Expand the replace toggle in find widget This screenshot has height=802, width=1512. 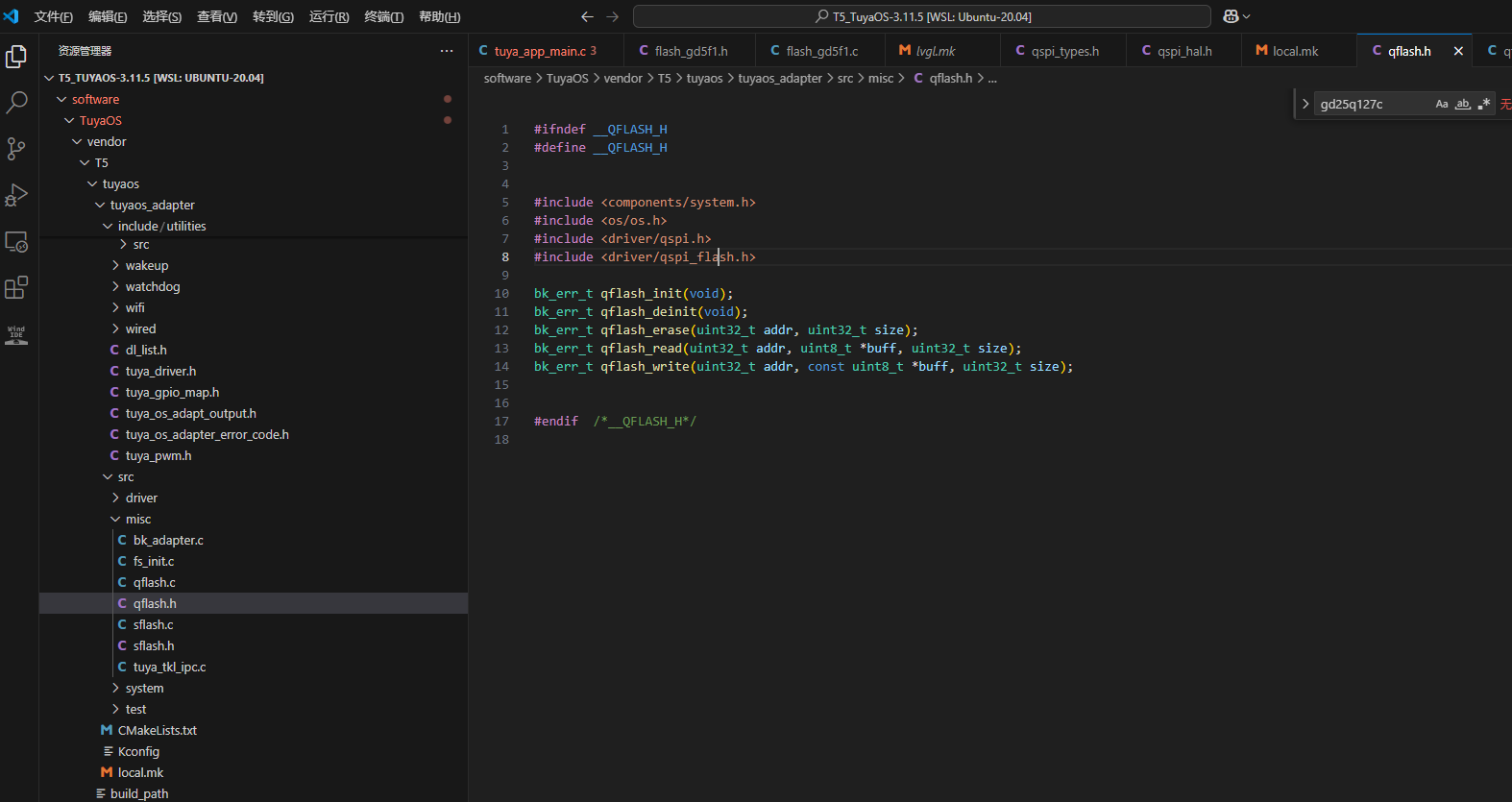[x=1305, y=104]
